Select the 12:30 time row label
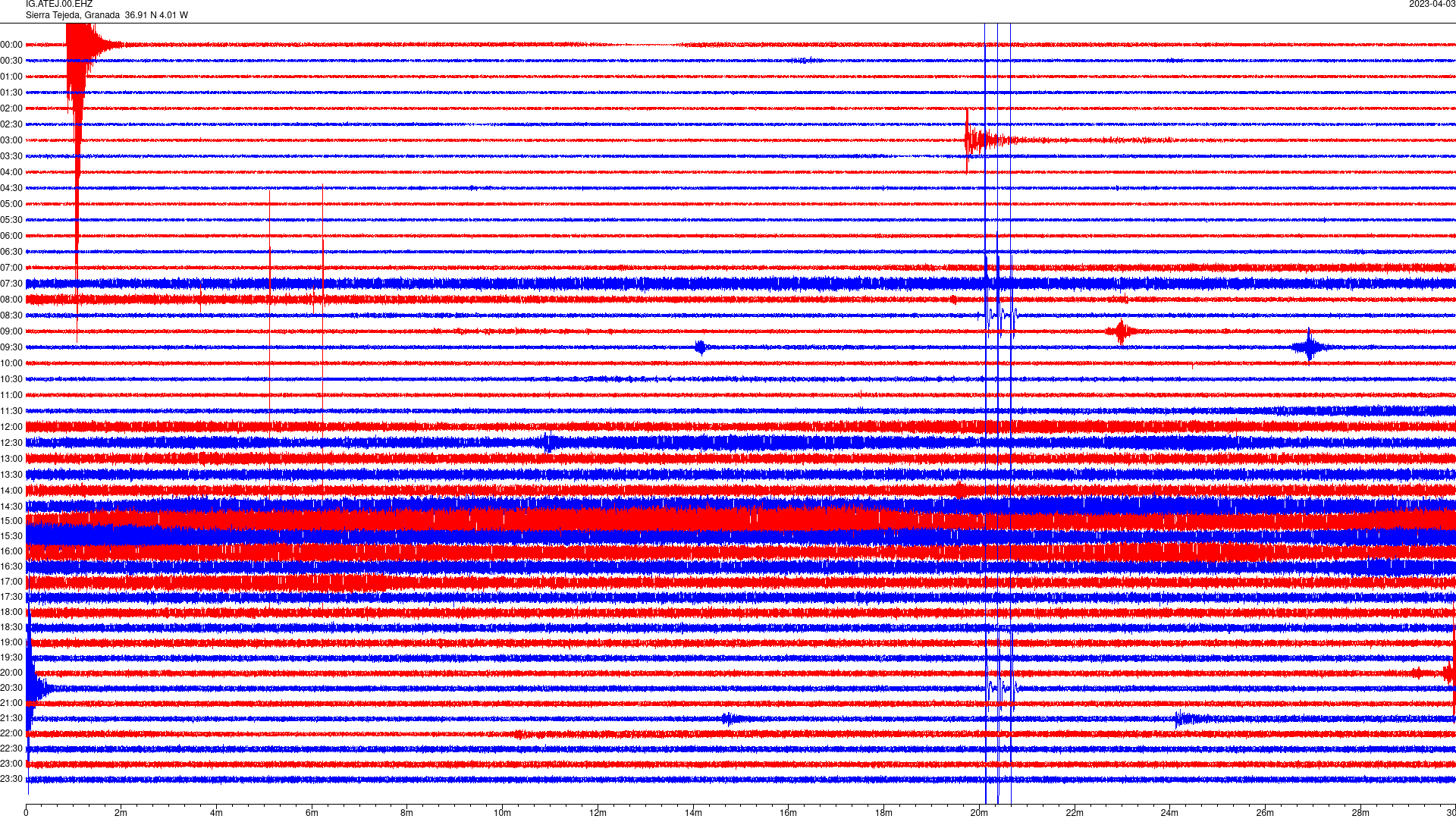Screen dimensions: 1456x819 pos(11,443)
